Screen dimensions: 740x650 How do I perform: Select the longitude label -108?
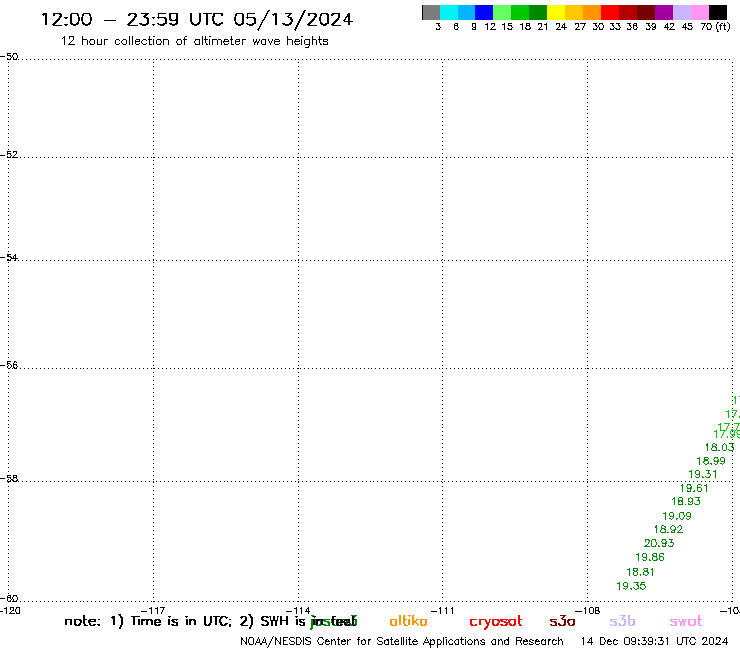587,611
